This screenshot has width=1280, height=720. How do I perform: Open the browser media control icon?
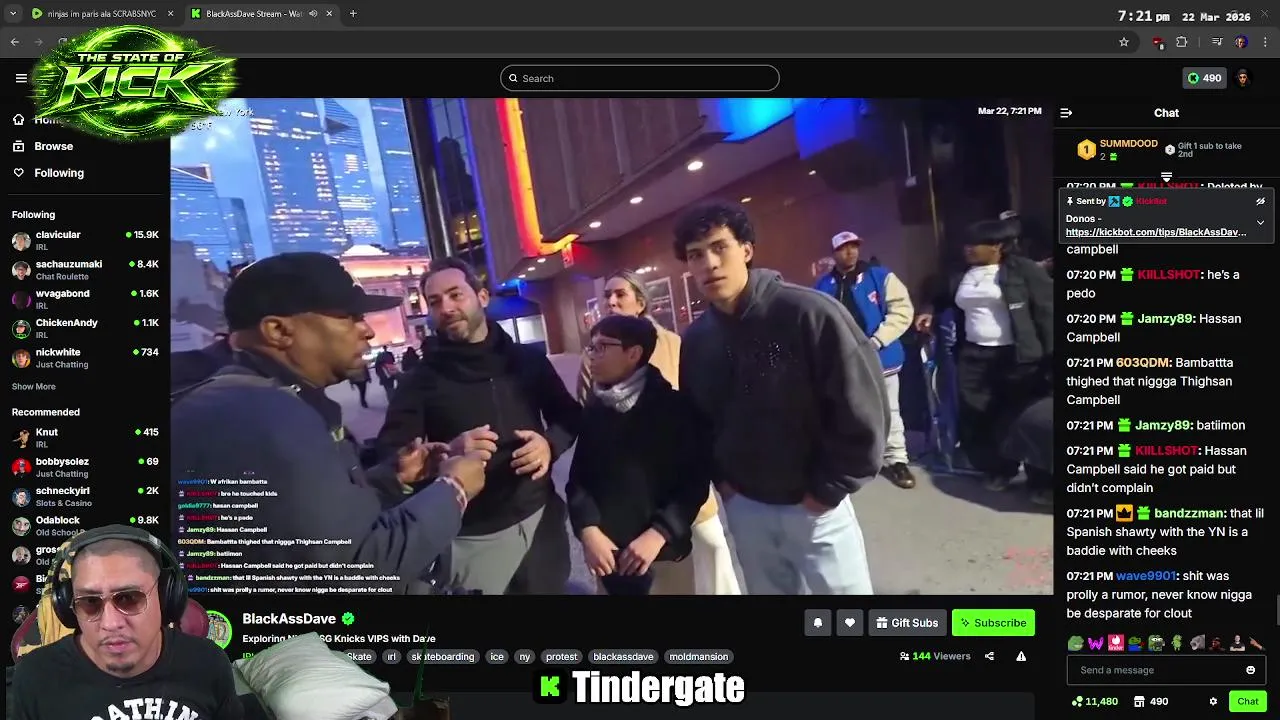tap(1217, 42)
